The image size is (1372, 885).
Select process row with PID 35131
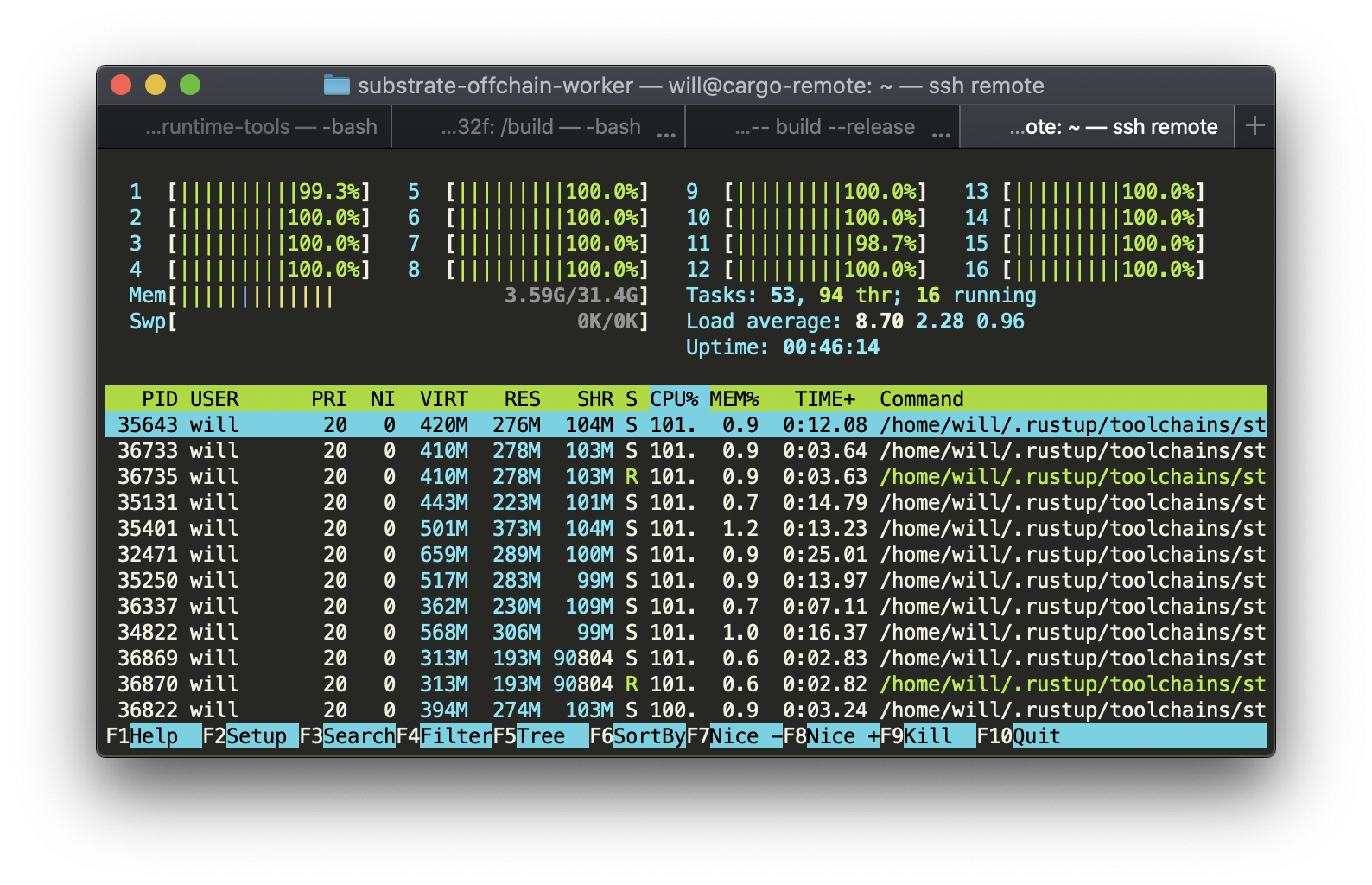[686, 503]
